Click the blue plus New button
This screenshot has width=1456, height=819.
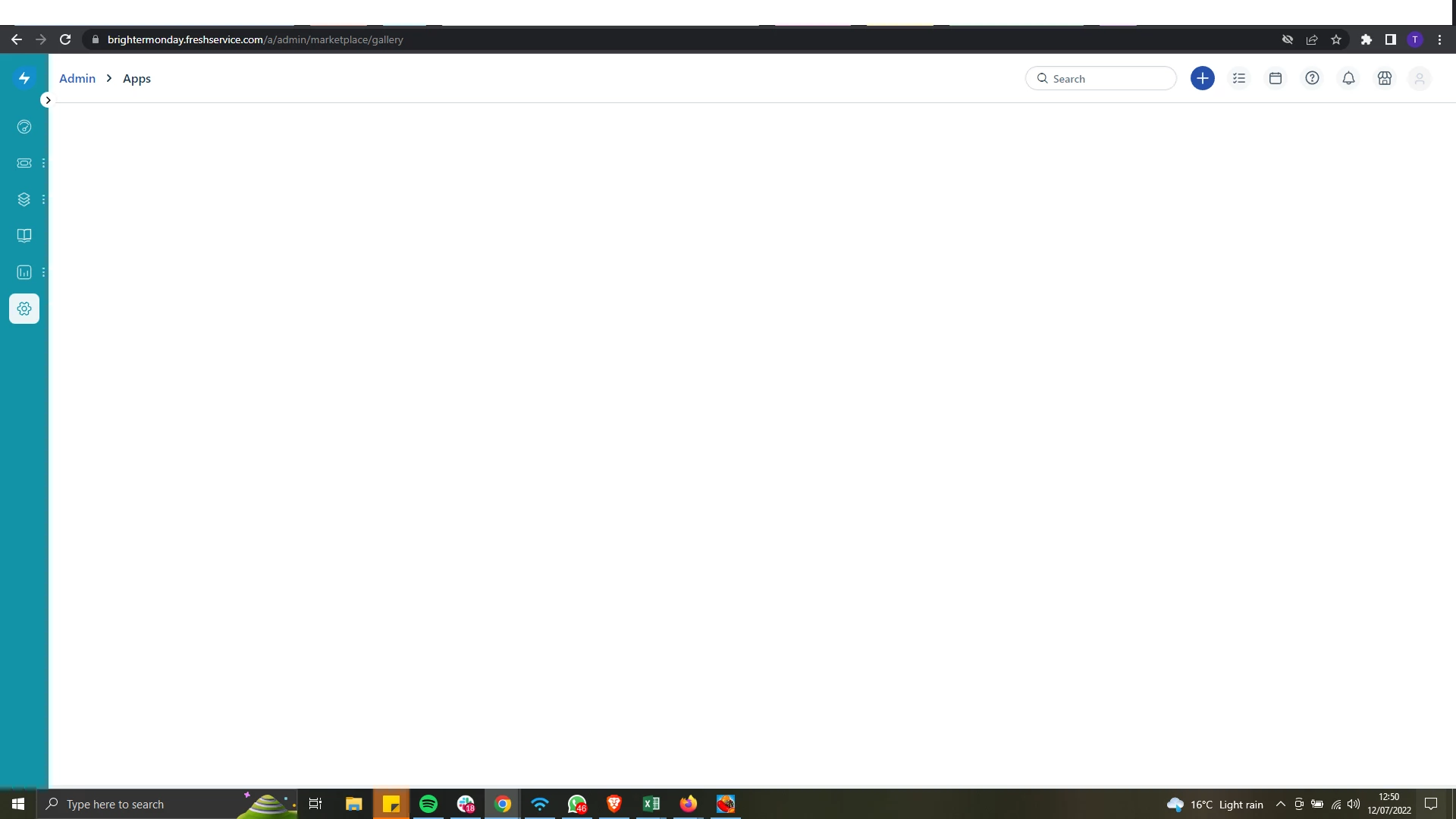coord(1203,78)
